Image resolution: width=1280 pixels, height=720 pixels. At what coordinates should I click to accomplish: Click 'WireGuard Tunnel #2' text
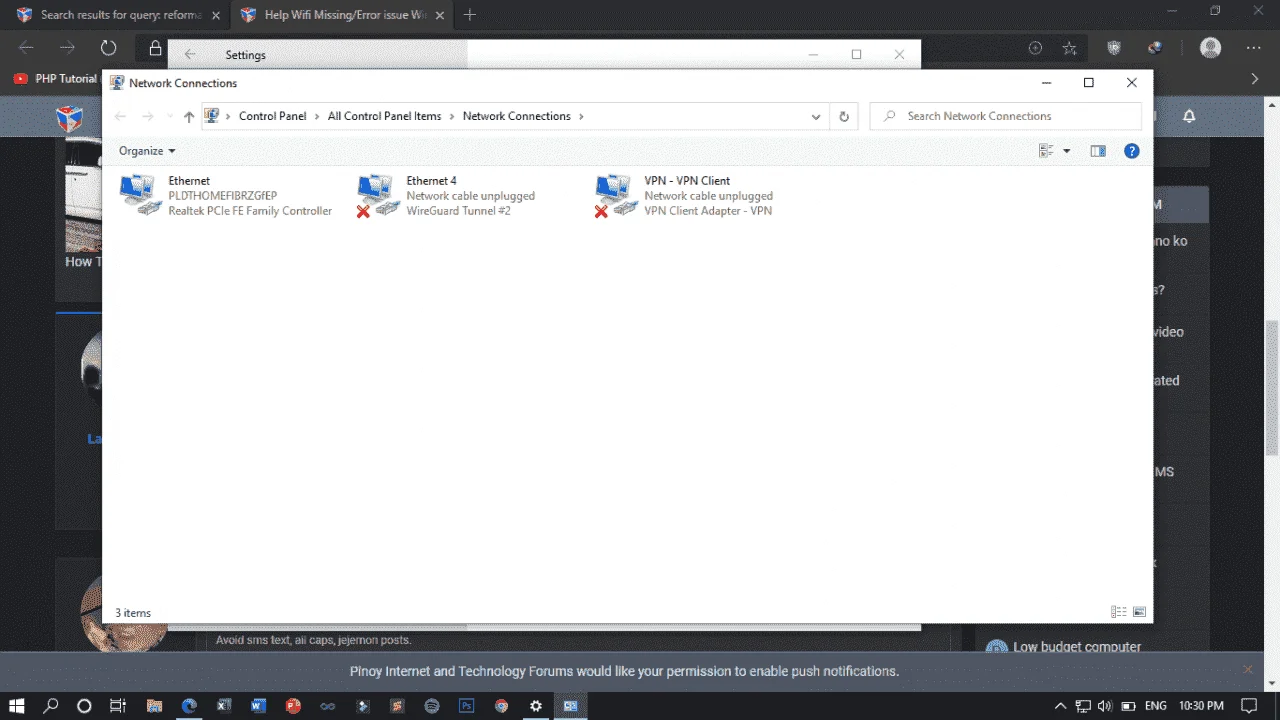[x=458, y=211]
